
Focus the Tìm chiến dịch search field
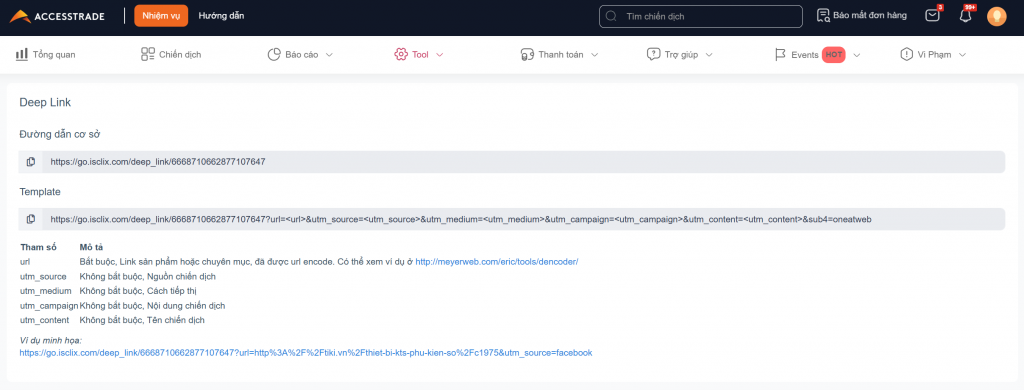(x=701, y=16)
